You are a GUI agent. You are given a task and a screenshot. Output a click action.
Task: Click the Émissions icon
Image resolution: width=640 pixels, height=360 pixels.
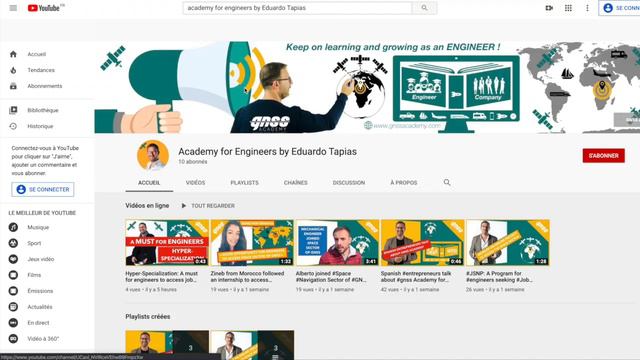[x=13, y=291]
